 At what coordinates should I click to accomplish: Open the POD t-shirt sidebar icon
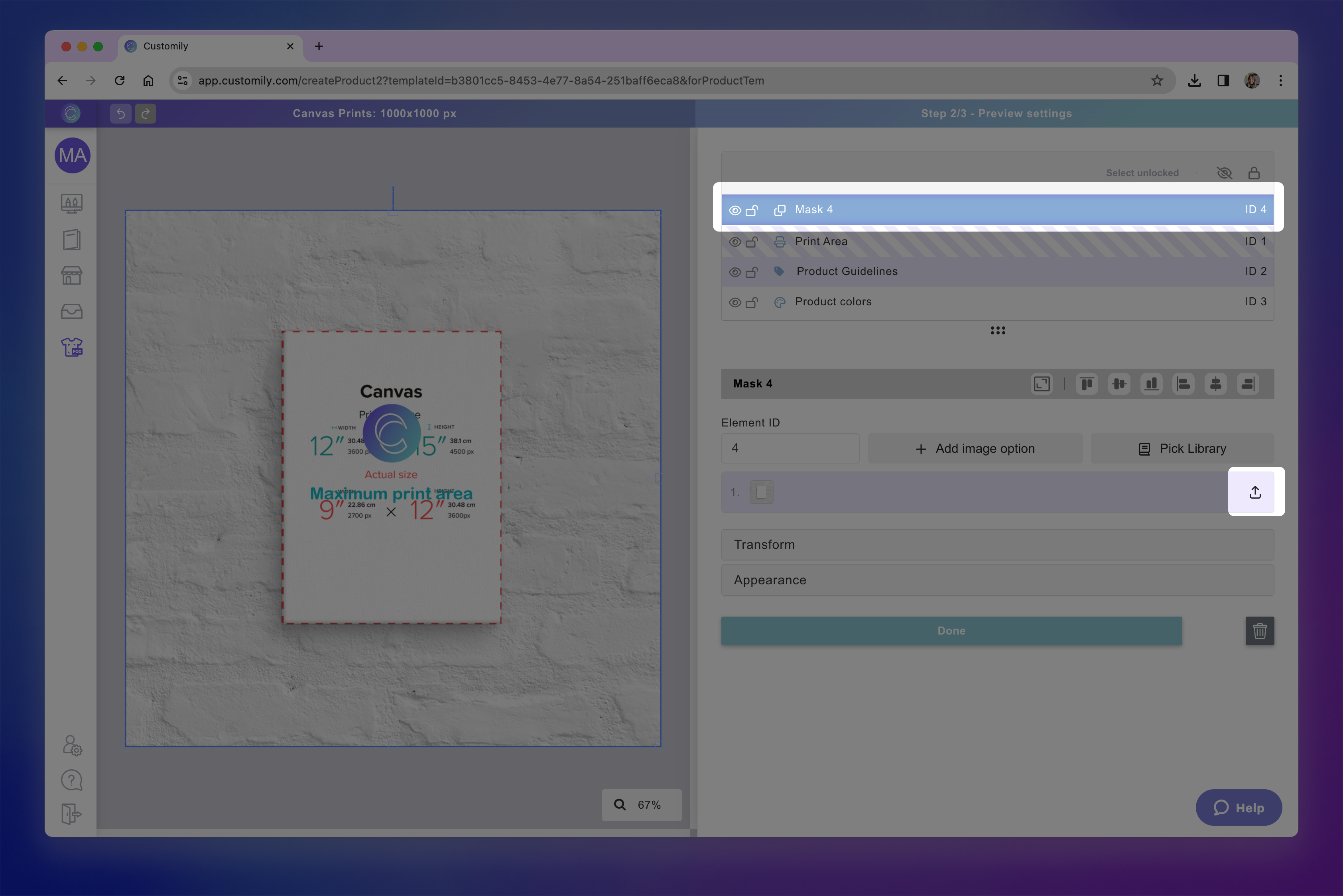(x=71, y=347)
